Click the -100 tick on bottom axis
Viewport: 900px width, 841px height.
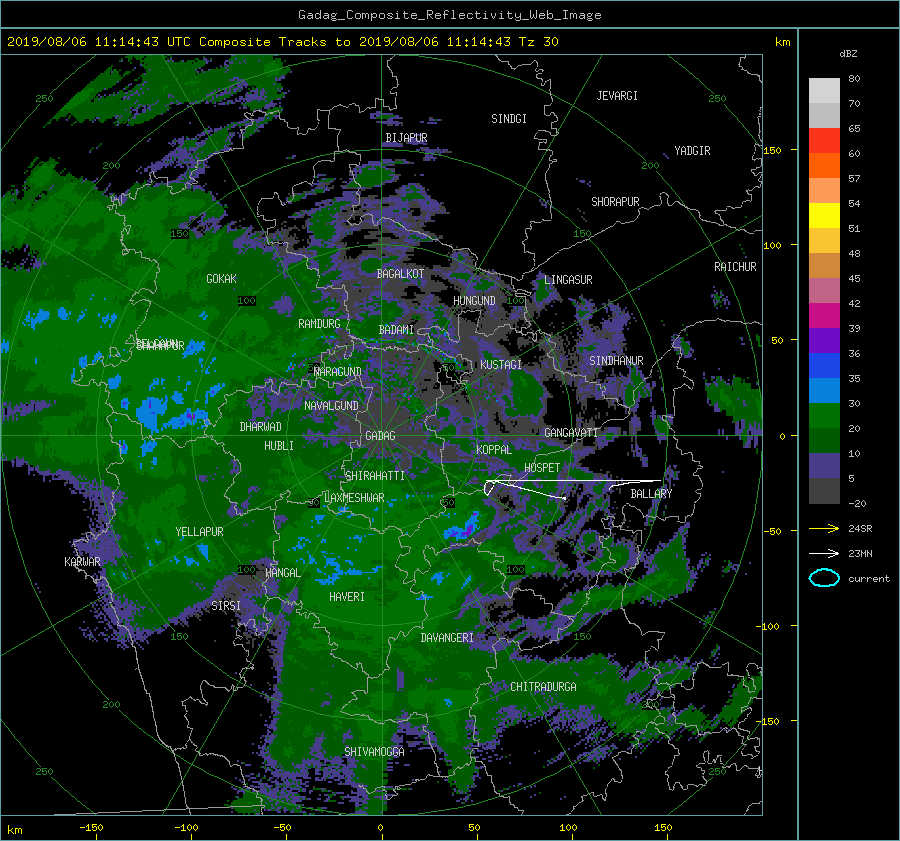pyautogui.click(x=186, y=828)
